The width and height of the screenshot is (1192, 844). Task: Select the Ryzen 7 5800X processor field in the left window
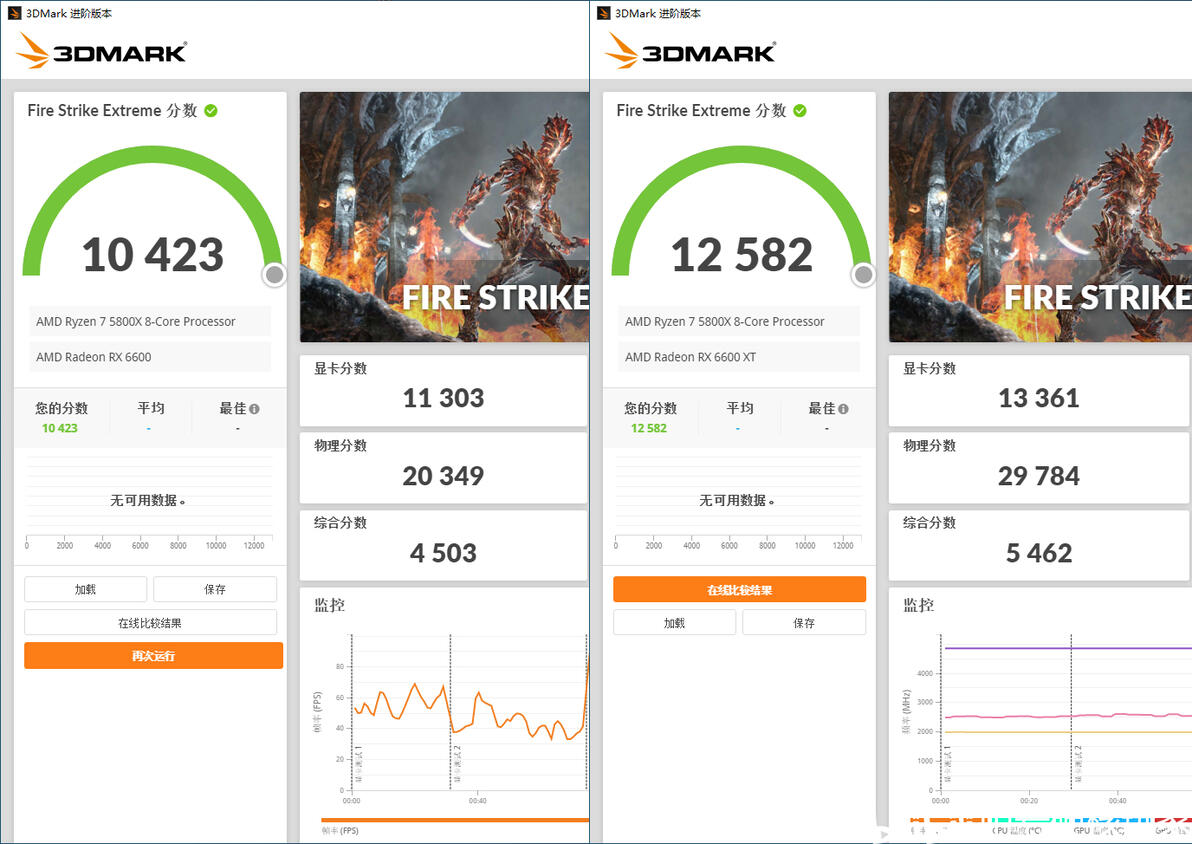[x=150, y=321]
